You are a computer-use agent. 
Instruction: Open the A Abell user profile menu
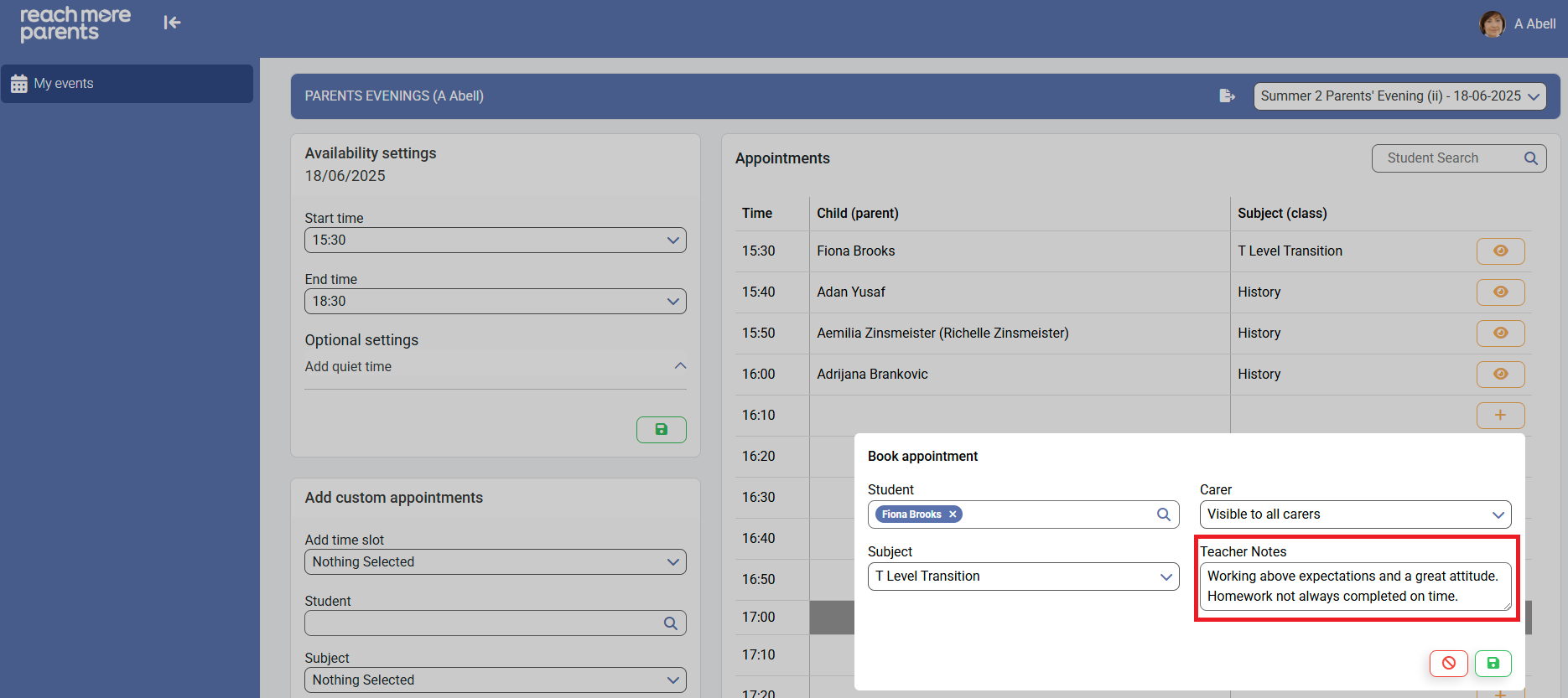tap(1519, 24)
